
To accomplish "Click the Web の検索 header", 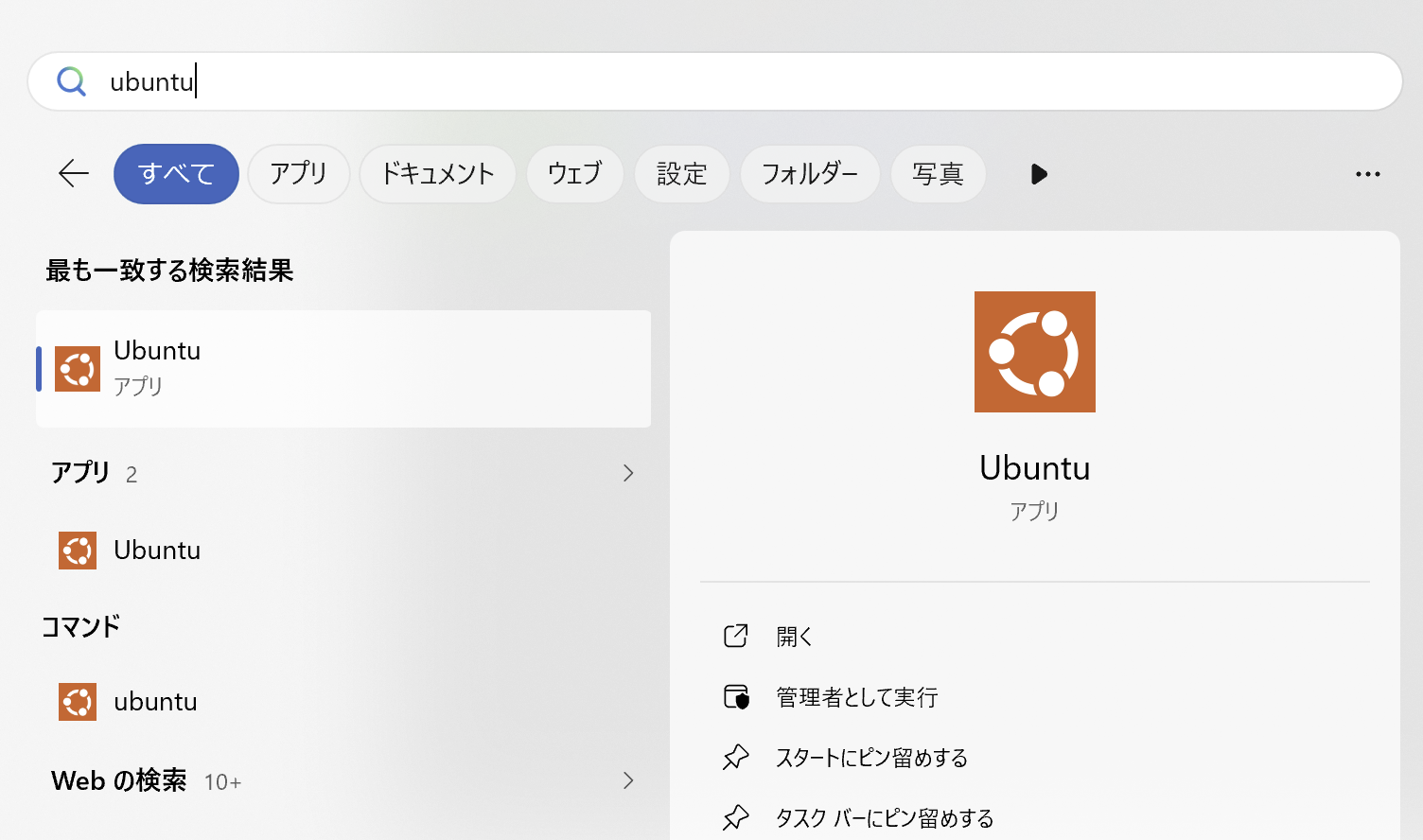I will 119,780.
